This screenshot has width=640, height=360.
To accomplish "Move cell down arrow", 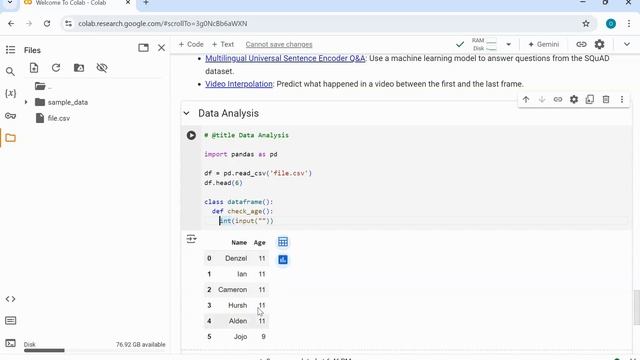I will tap(542, 99).
